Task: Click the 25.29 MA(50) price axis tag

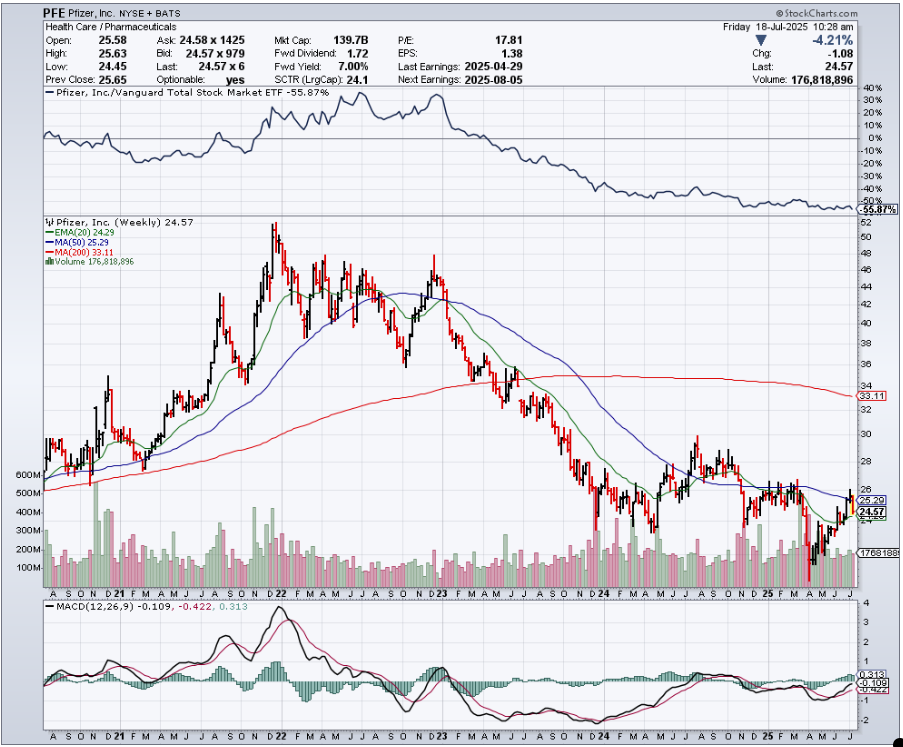Action: tap(872, 500)
